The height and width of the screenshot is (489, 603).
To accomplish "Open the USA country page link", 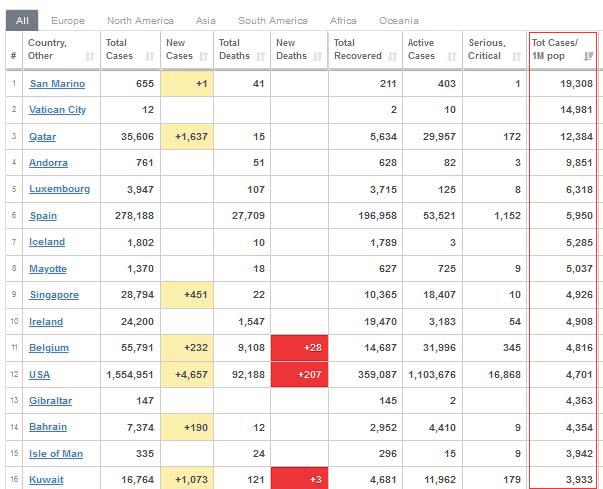I will (41, 375).
